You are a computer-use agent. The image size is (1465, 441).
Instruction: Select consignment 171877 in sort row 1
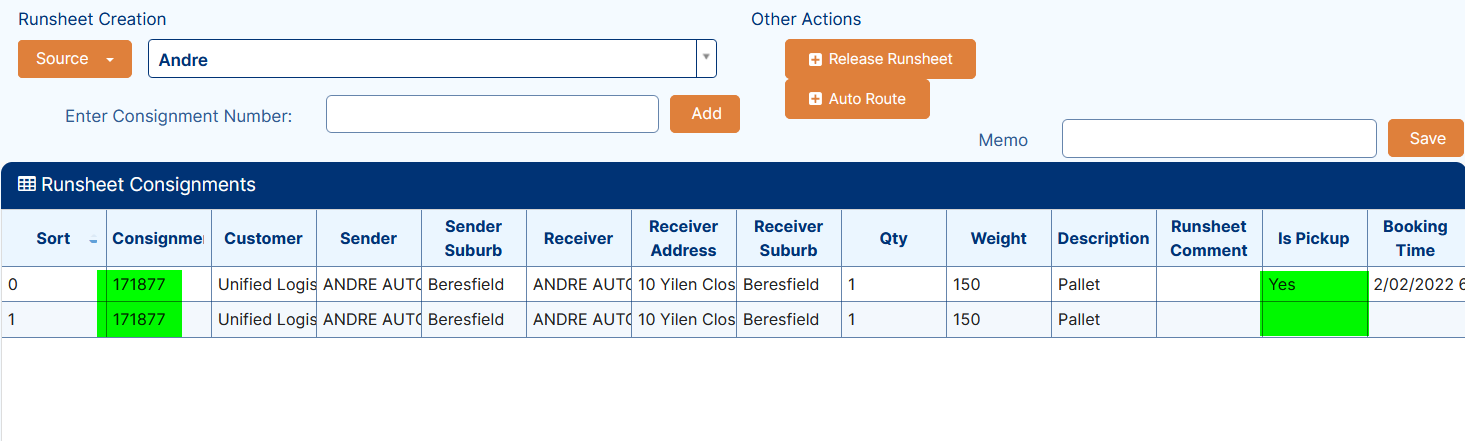(140, 320)
